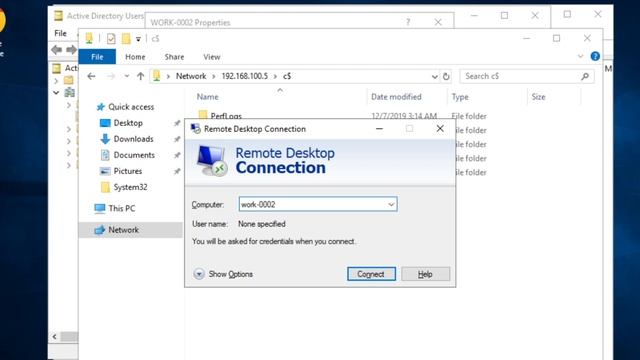Image resolution: width=640 pixels, height=360 pixels.
Task: Sort by Name column header
Action: pos(208,97)
